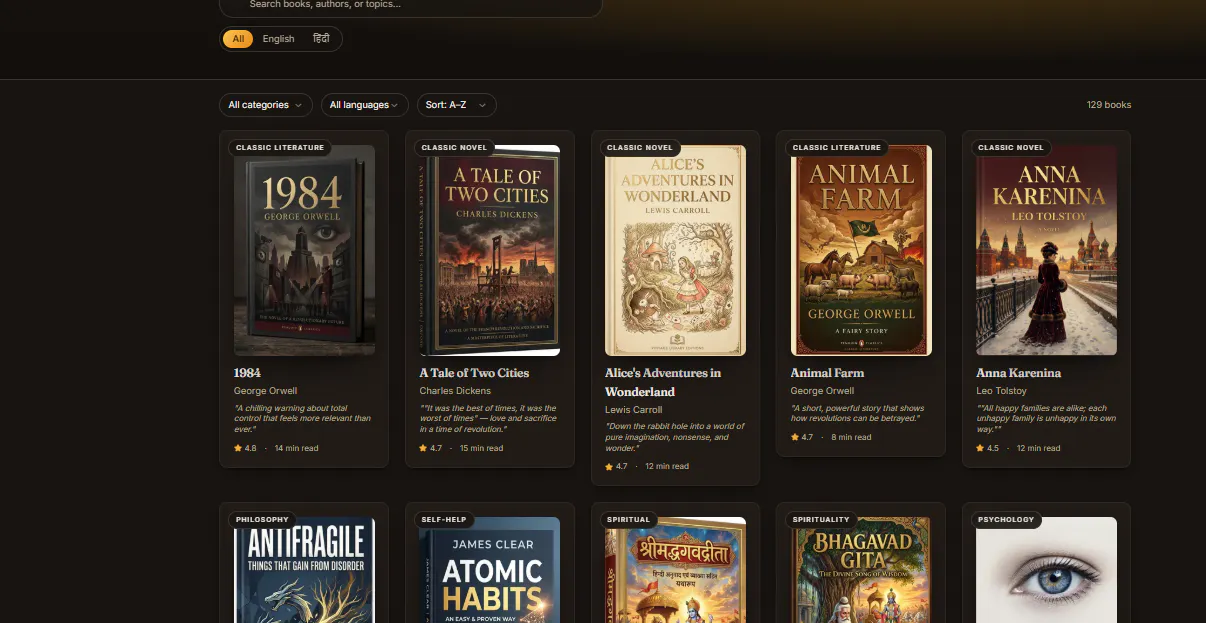Click the star rating icon on Anna Karenina

coord(981,448)
